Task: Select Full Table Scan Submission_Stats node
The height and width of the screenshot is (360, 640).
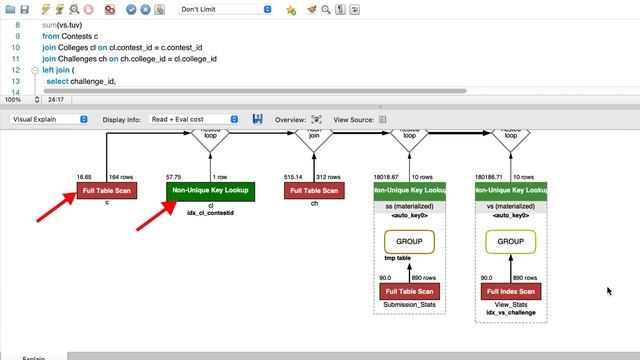Action: [x=409, y=291]
